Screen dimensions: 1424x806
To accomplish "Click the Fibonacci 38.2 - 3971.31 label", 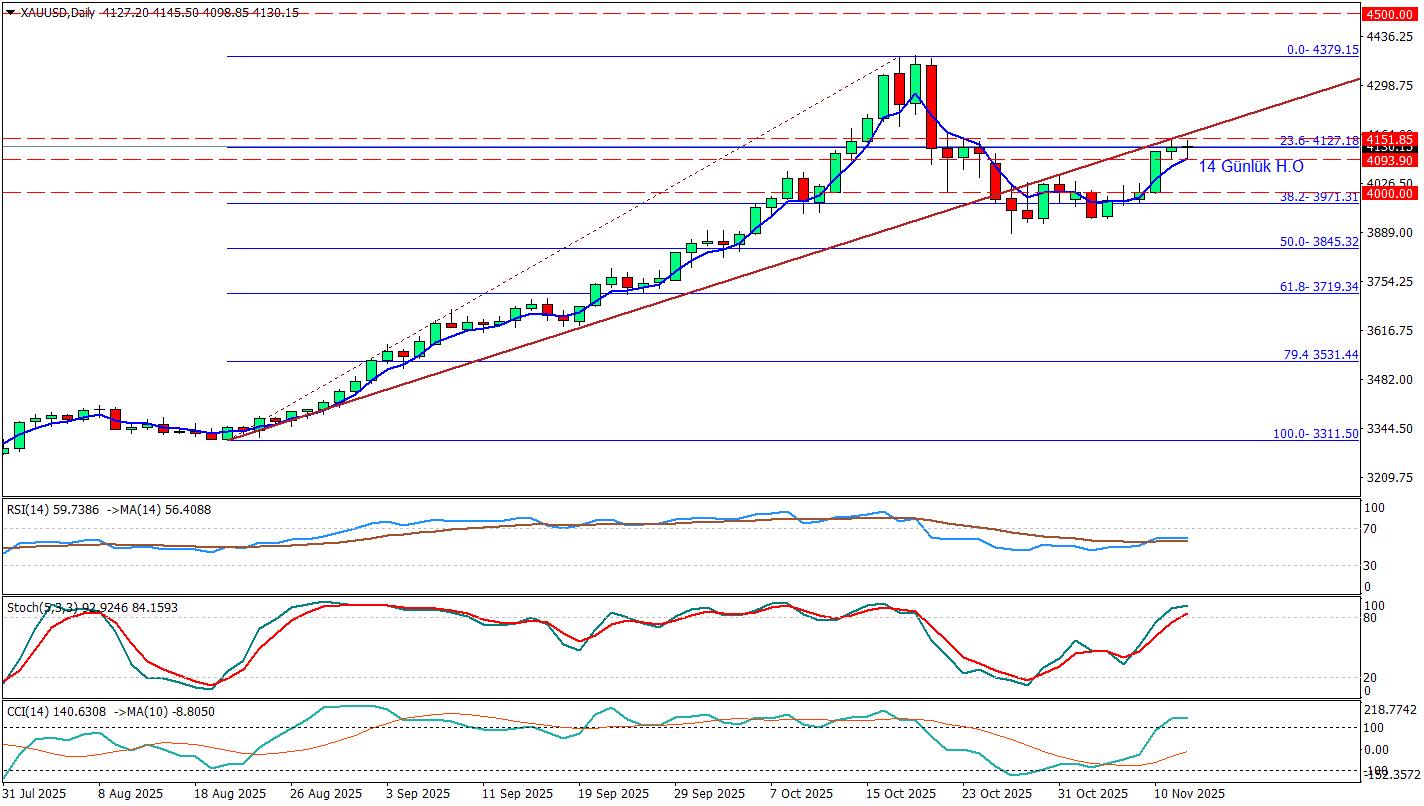I will (x=1320, y=197).
